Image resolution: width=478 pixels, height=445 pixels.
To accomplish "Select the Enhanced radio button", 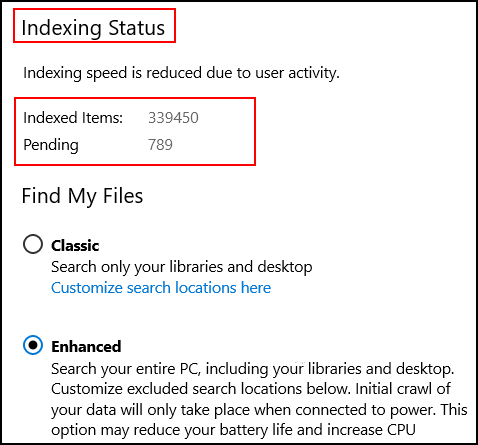I will point(33,345).
